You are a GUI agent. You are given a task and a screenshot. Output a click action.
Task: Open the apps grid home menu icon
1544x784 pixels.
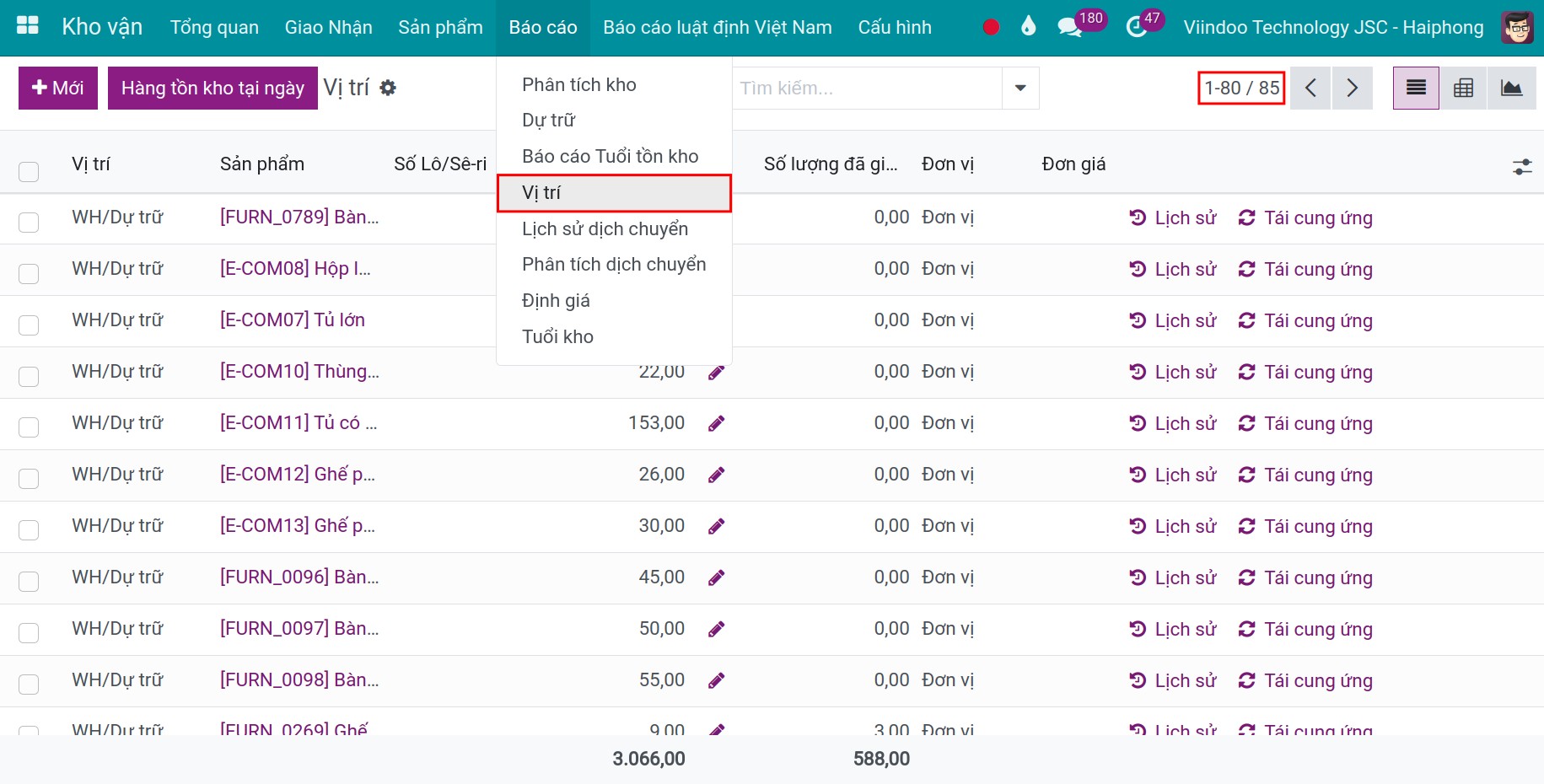[28, 26]
